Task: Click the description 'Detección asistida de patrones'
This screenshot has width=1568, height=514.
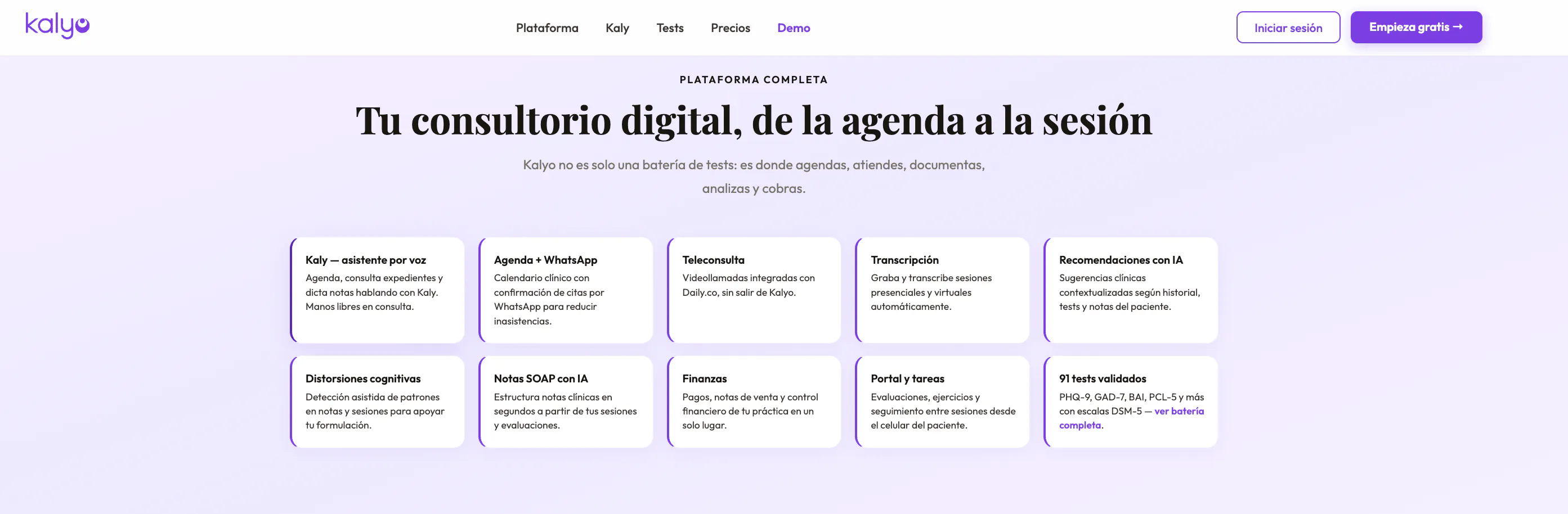Action: tap(374, 411)
